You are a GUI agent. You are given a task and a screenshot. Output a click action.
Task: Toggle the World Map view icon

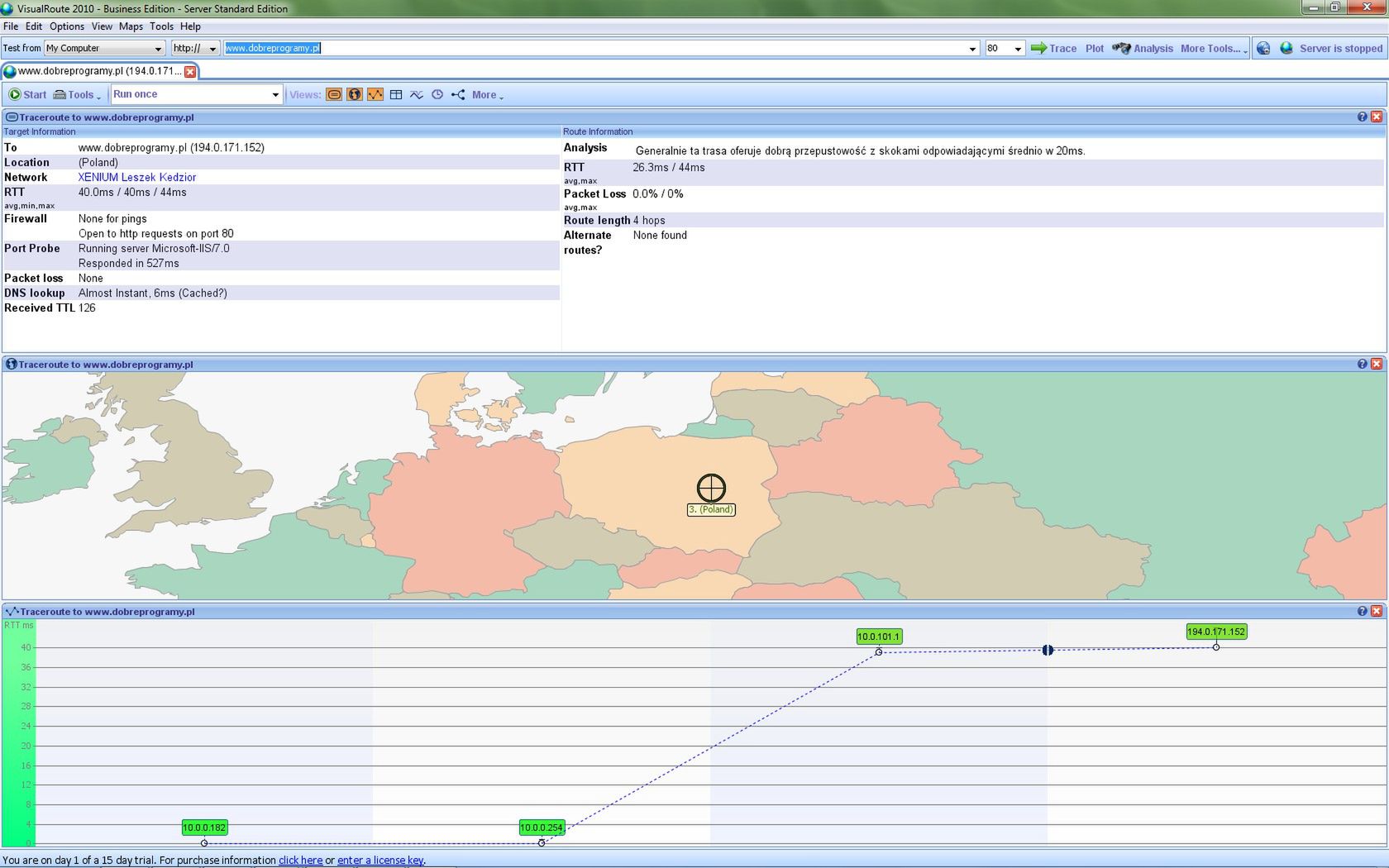pyautogui.click(x=355, y=94)
